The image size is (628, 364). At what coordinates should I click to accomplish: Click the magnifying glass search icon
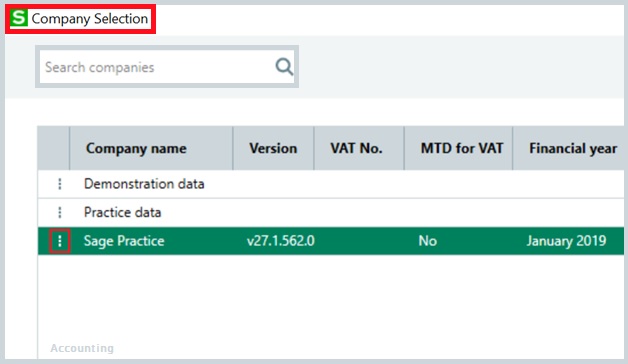tap(284, 66)
